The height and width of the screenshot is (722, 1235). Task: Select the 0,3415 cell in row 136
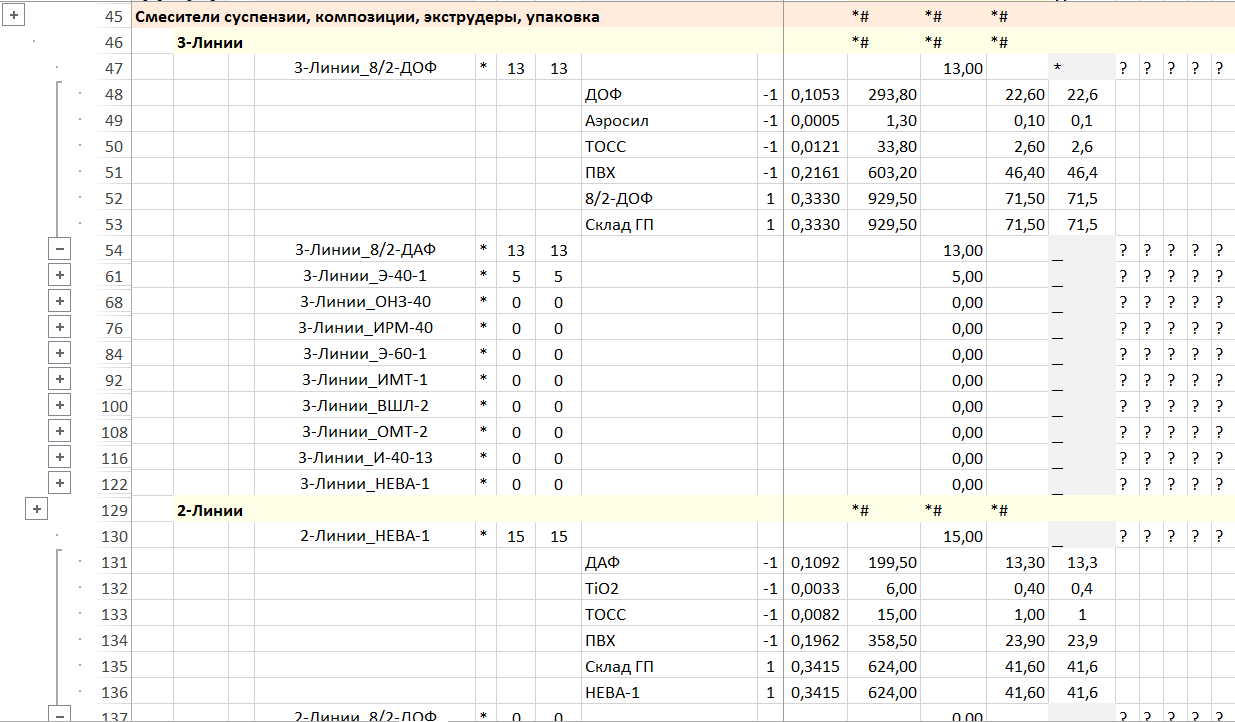tap(815, 693)
